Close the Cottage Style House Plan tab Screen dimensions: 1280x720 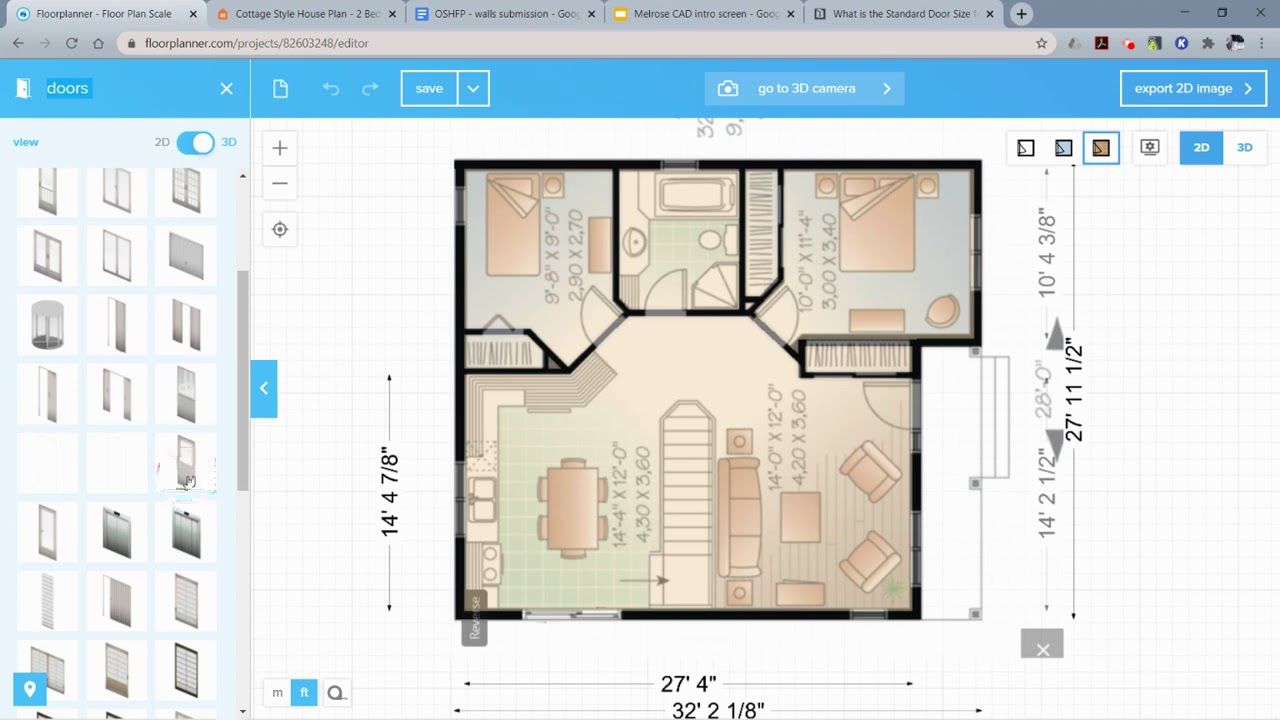(x=392, y=14)
